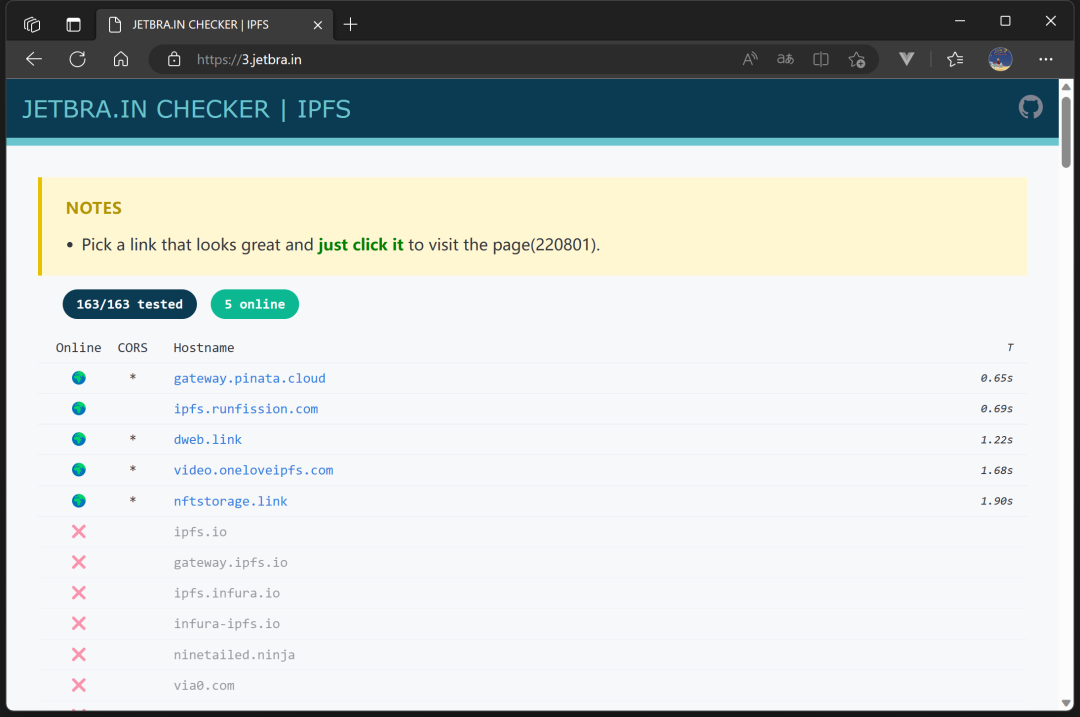Open the browser profile avatar
Screen dimensions: 1080x717
[1000, 59]
